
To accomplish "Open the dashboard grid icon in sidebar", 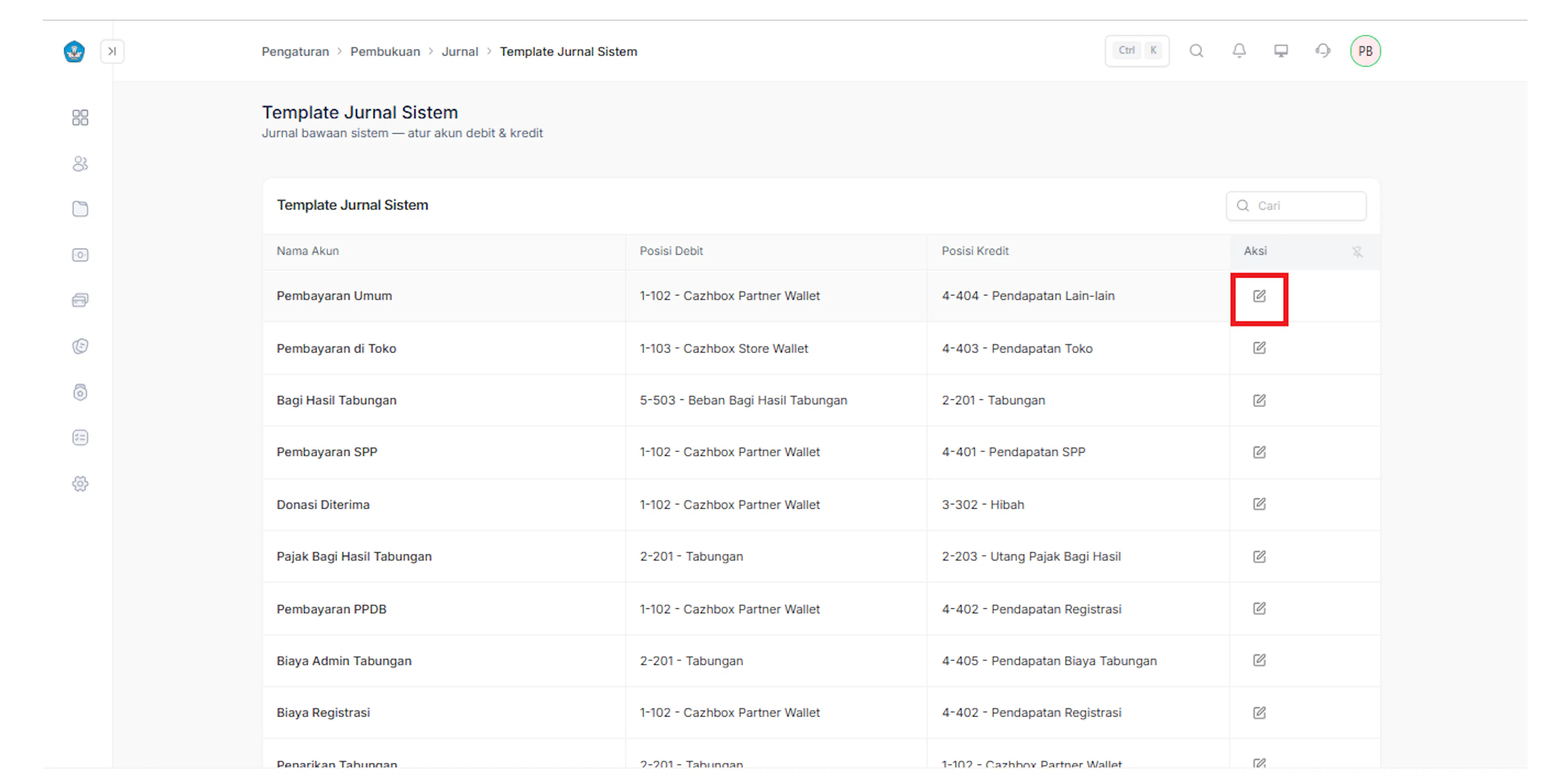I will coord(80,117).
